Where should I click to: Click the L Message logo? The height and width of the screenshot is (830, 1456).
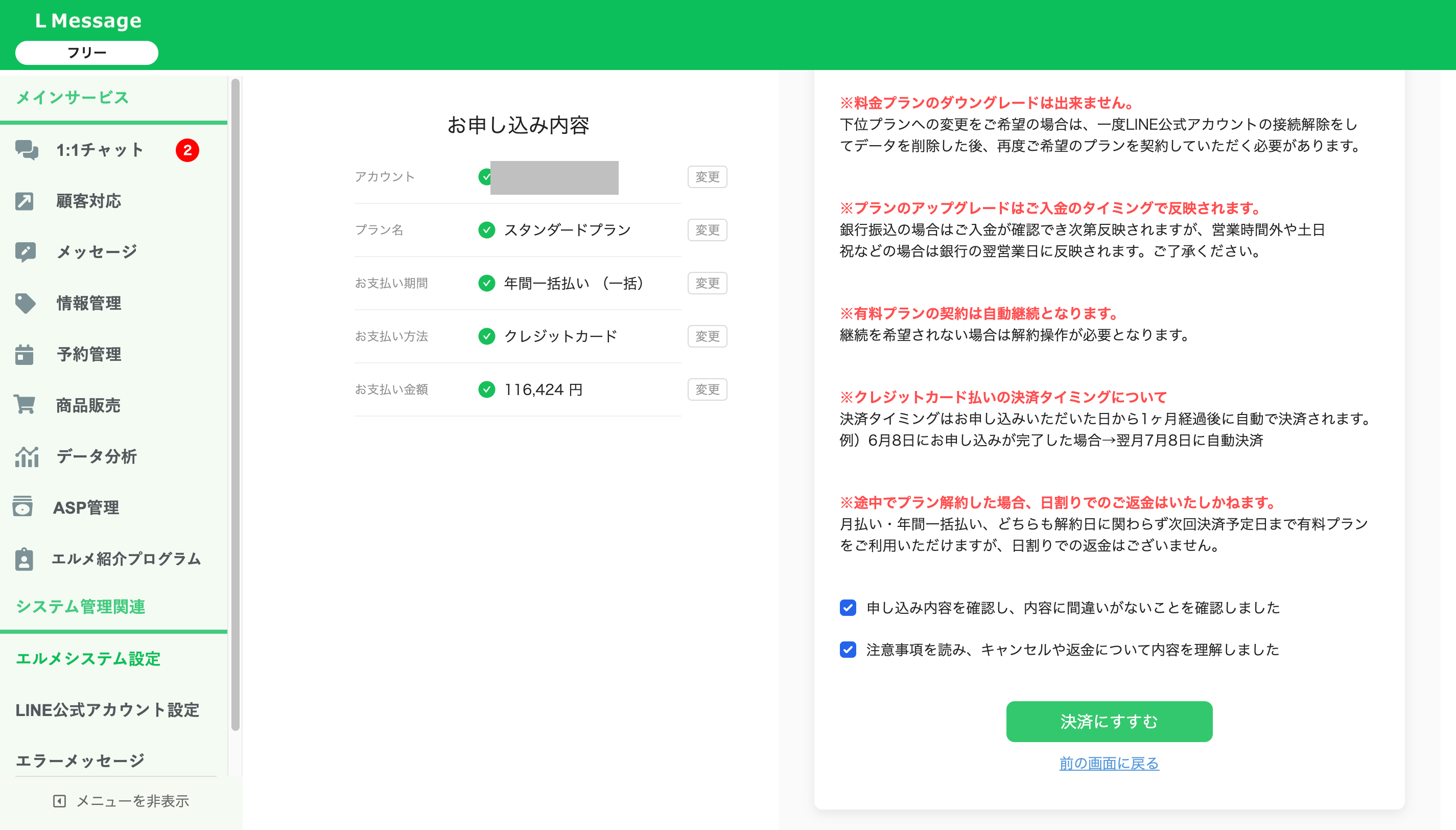[88, 20]
